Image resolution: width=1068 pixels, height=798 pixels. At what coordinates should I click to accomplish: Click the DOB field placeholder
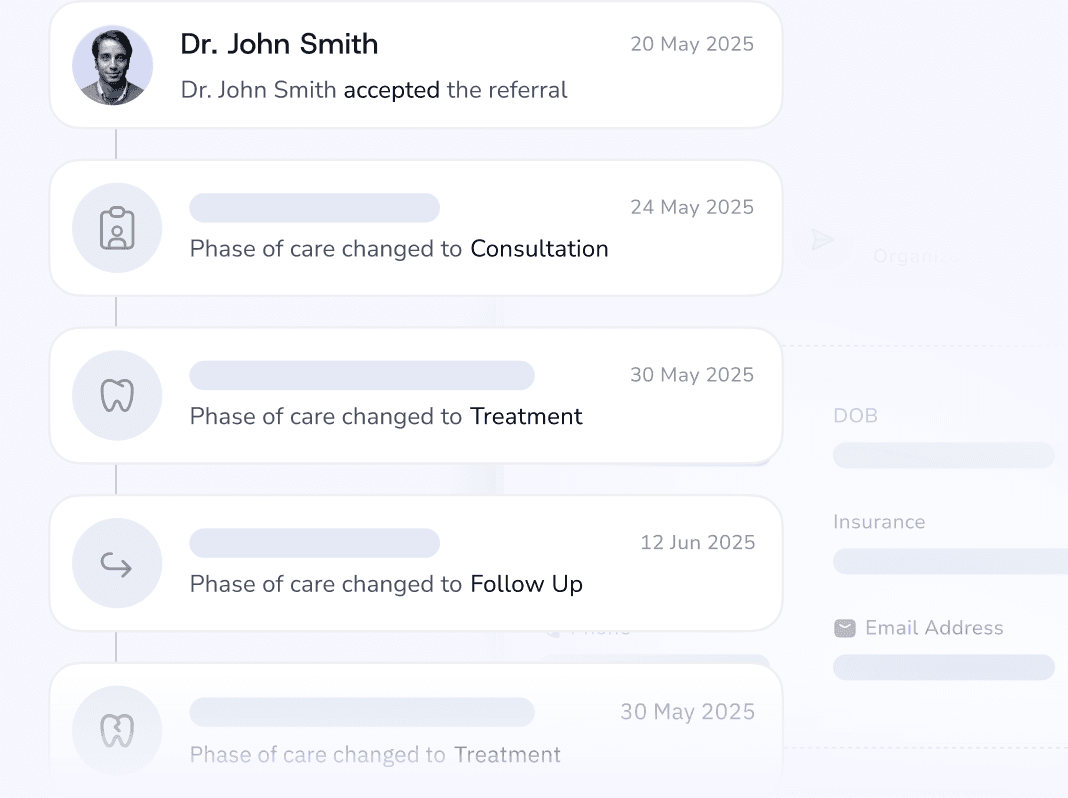(943, 456)
